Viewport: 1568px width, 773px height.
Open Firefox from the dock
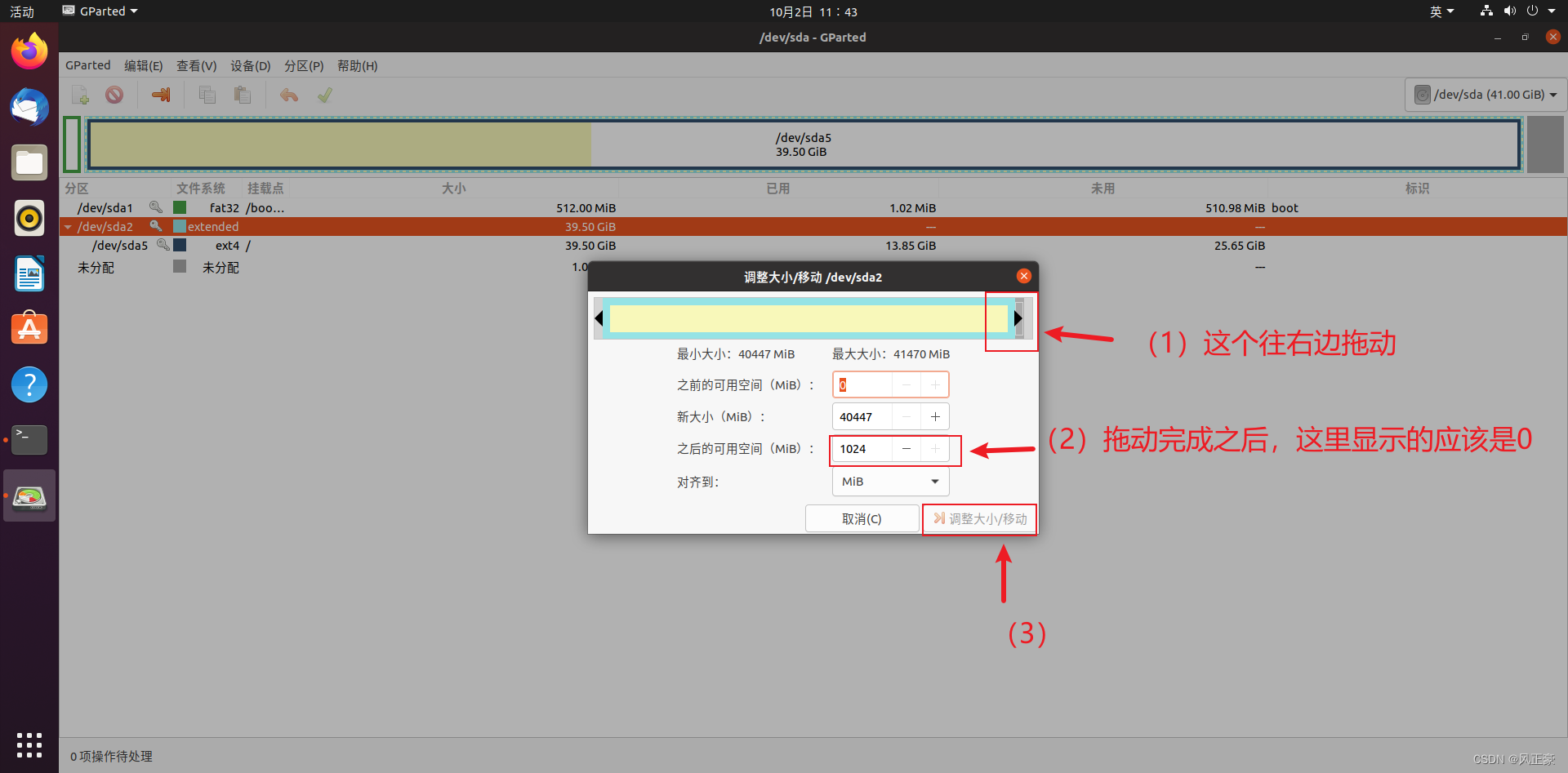click(x=29, y=51)
